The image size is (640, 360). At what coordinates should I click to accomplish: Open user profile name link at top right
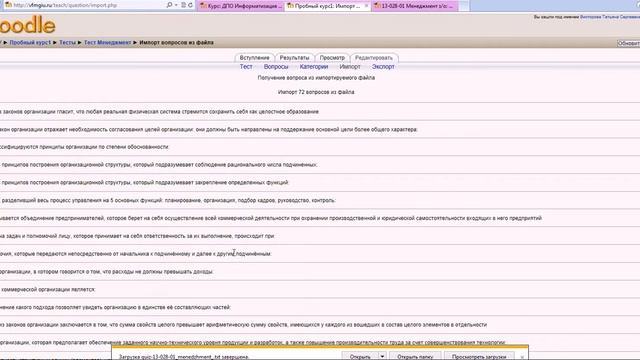click(610, 17)
